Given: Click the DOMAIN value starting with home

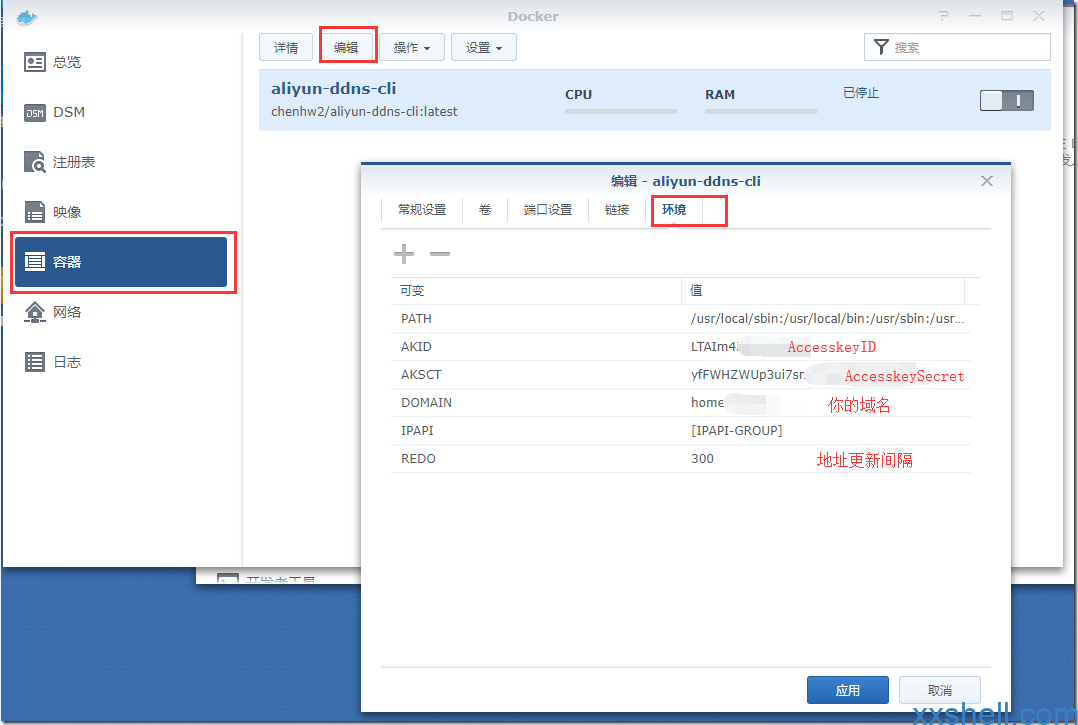Looking at the screenshot, I should pyautogui.click(x=826, y=403).
